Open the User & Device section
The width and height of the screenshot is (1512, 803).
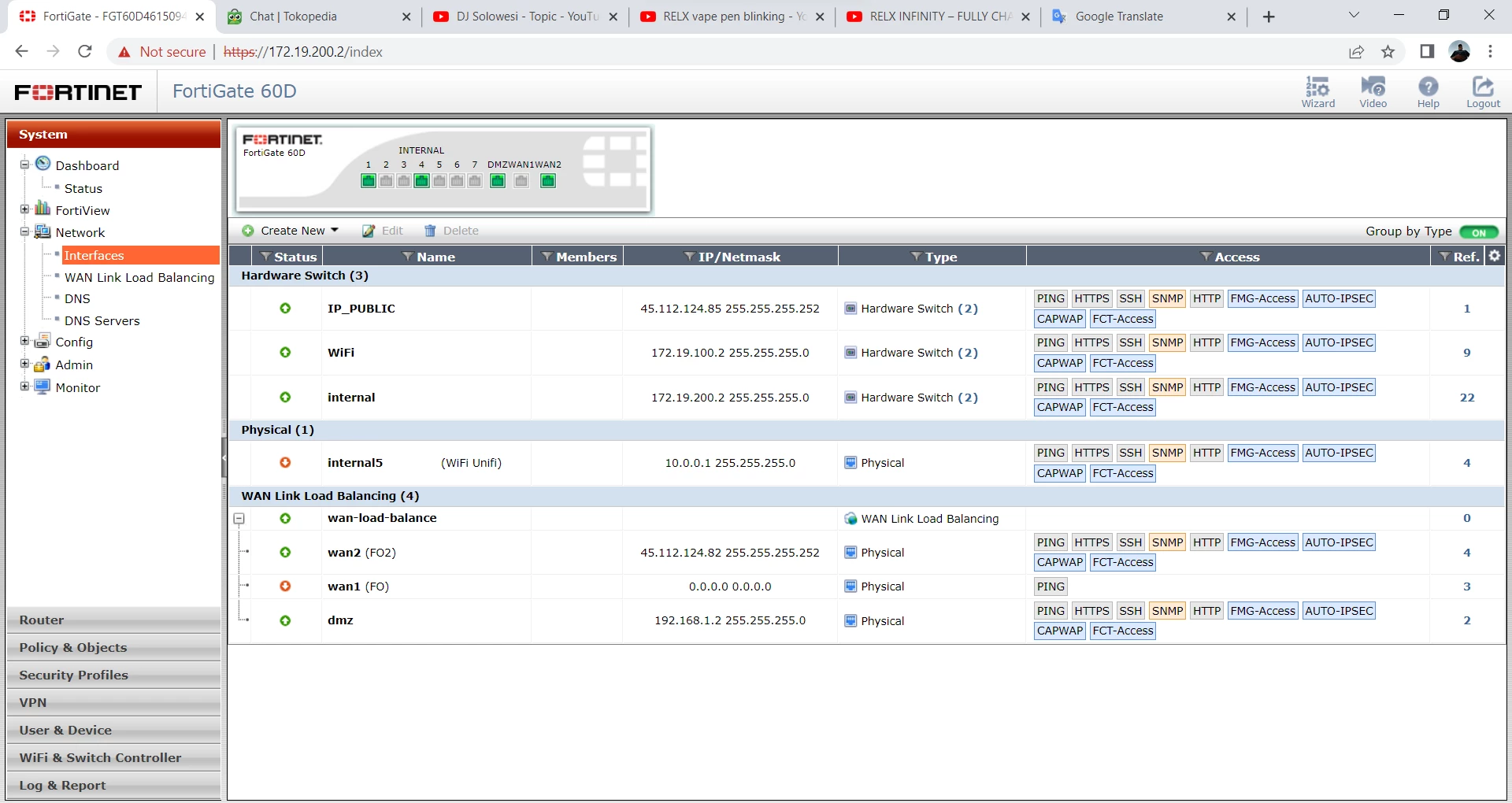coord(113,731)
